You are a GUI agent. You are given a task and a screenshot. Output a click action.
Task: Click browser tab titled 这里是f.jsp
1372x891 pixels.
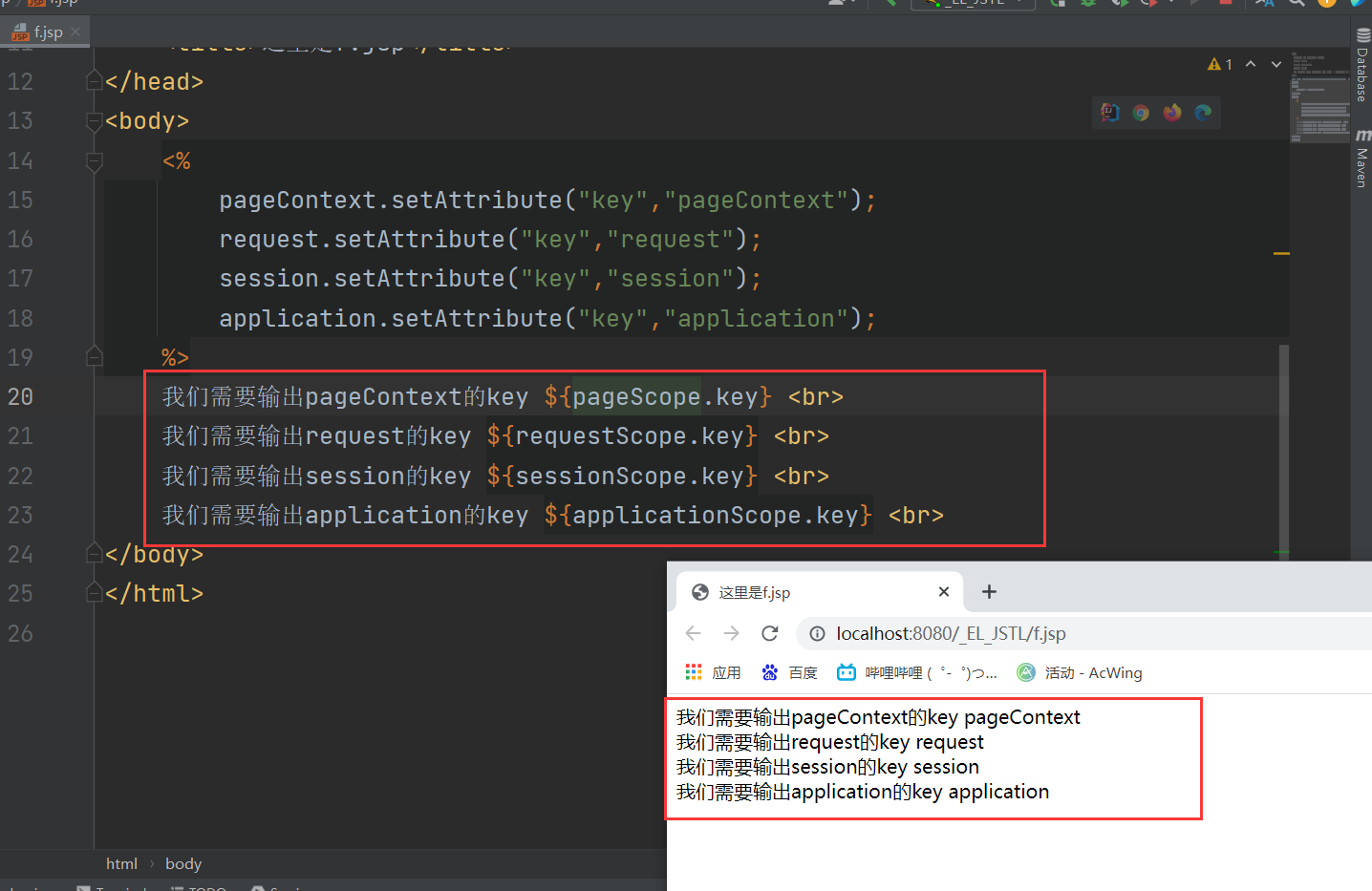pos(820,592)
